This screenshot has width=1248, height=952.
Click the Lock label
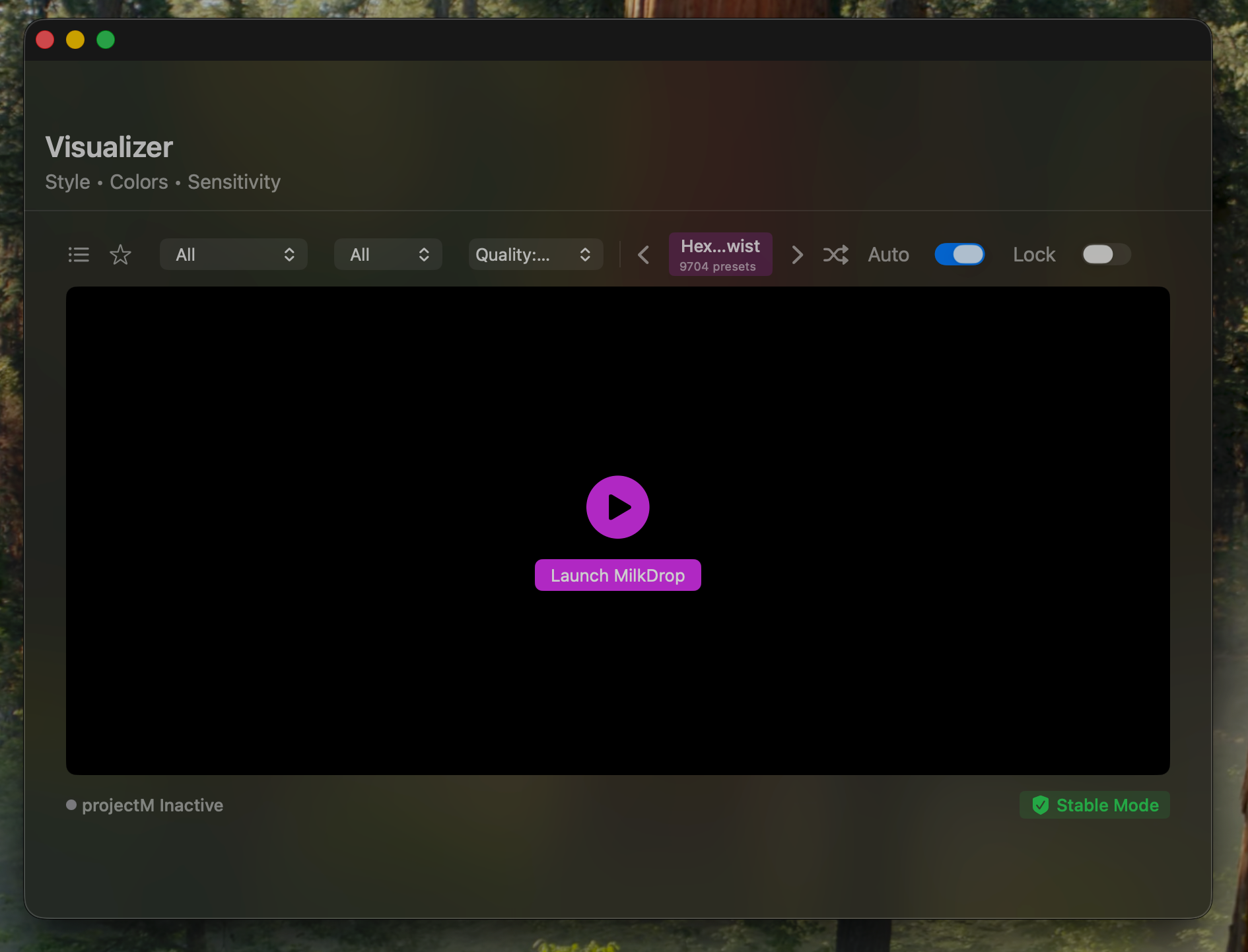[1034, 255]
